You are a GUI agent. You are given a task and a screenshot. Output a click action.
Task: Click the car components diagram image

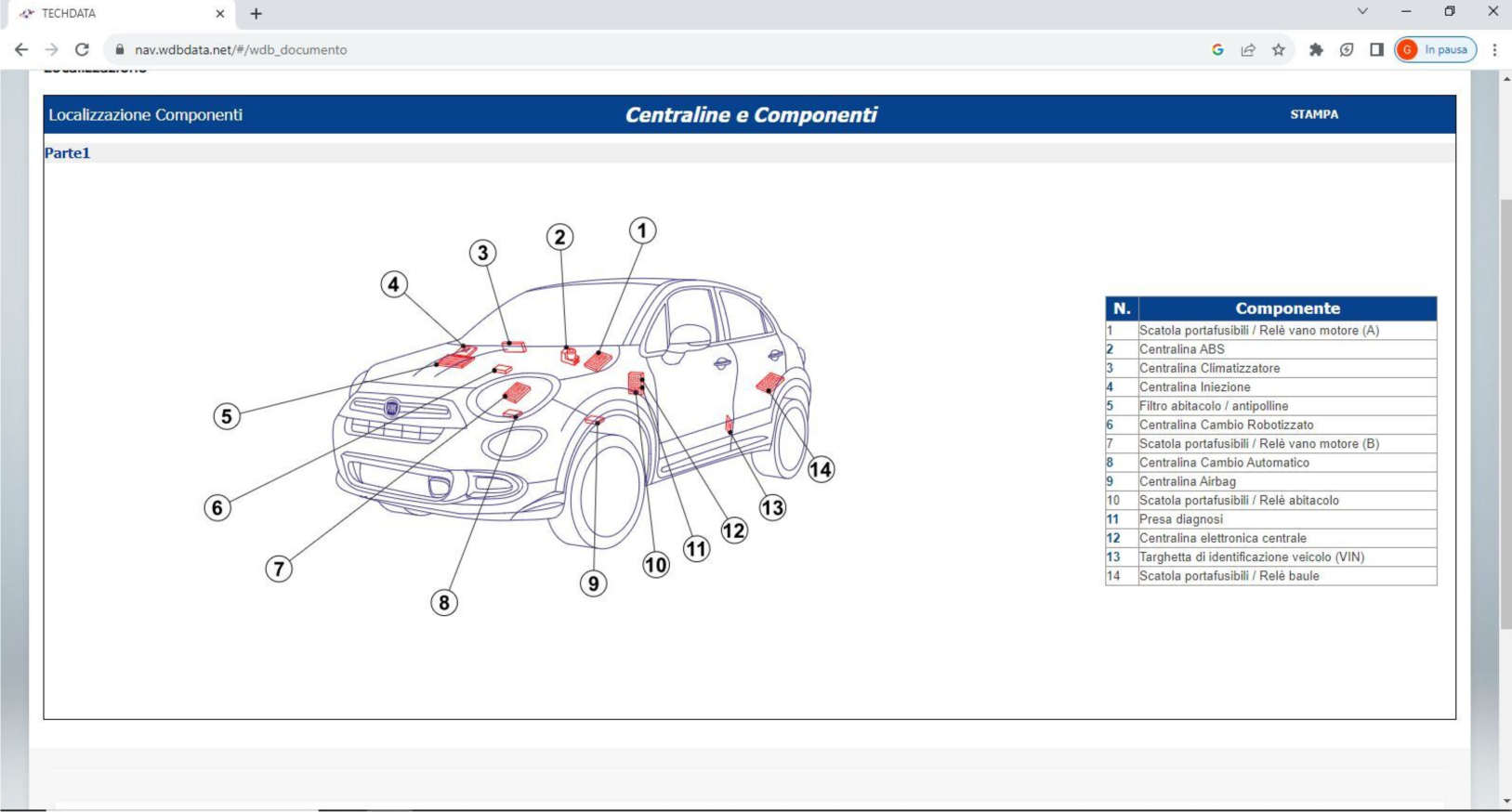[520, 416]
